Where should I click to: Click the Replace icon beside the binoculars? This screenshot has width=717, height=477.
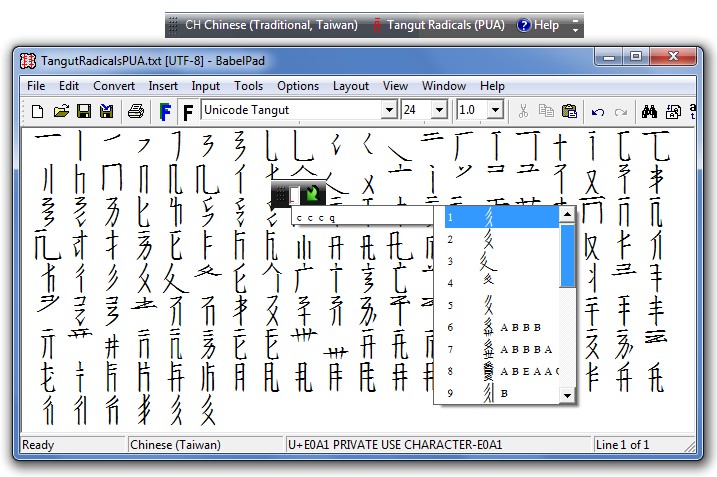(x=673, y=111)
